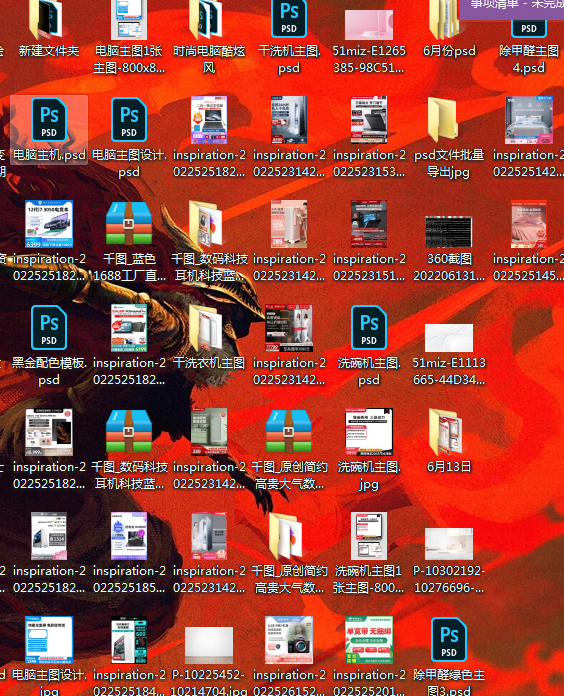Select the 千图_数码科技耳机科技蓝 folder icon
This screenshot has width=564, height=696.
(x=206, y=223)
